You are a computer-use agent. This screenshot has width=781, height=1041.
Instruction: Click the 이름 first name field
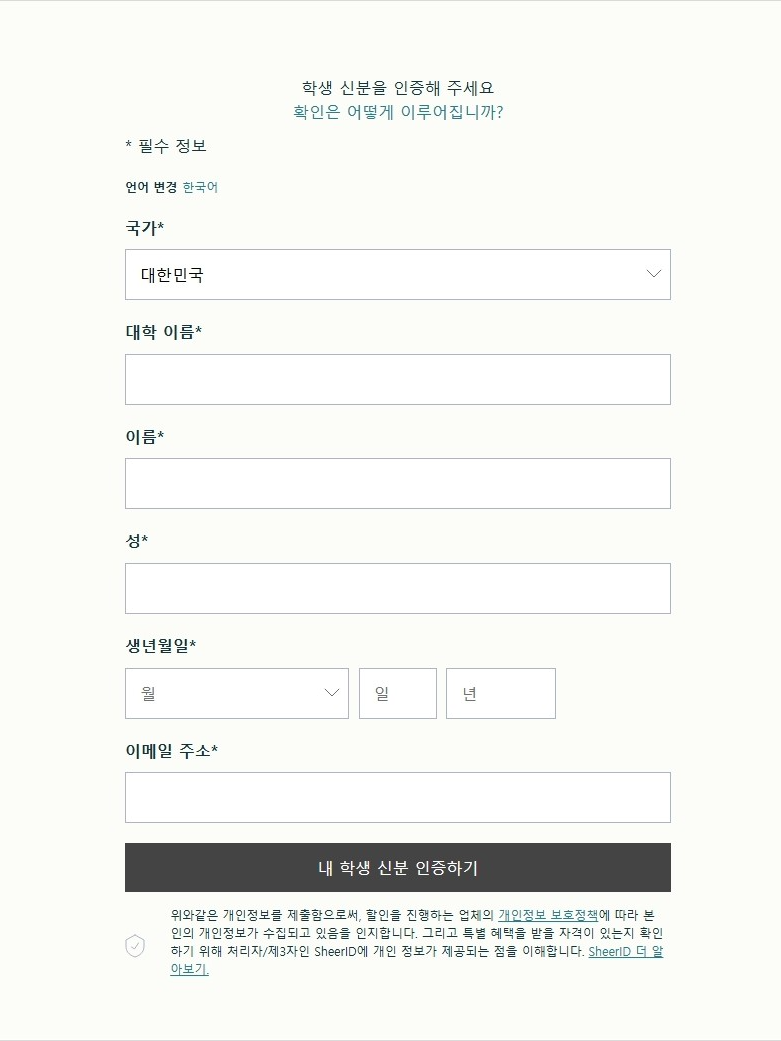point(398,483)
